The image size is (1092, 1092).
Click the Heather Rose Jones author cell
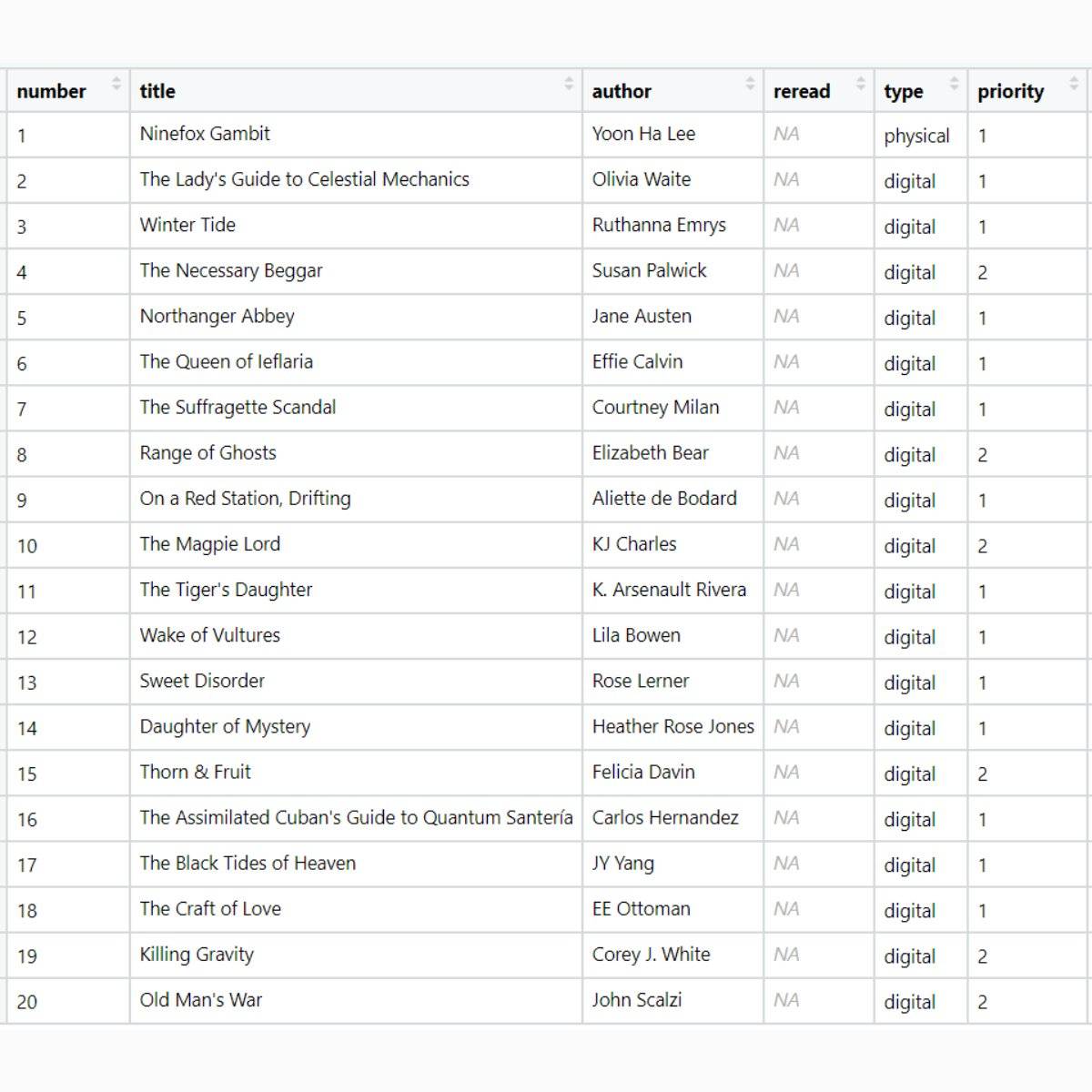tap(672, 726)
